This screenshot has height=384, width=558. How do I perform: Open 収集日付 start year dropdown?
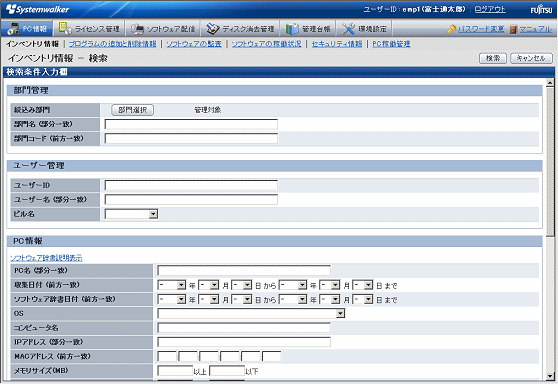coord(172,285)
